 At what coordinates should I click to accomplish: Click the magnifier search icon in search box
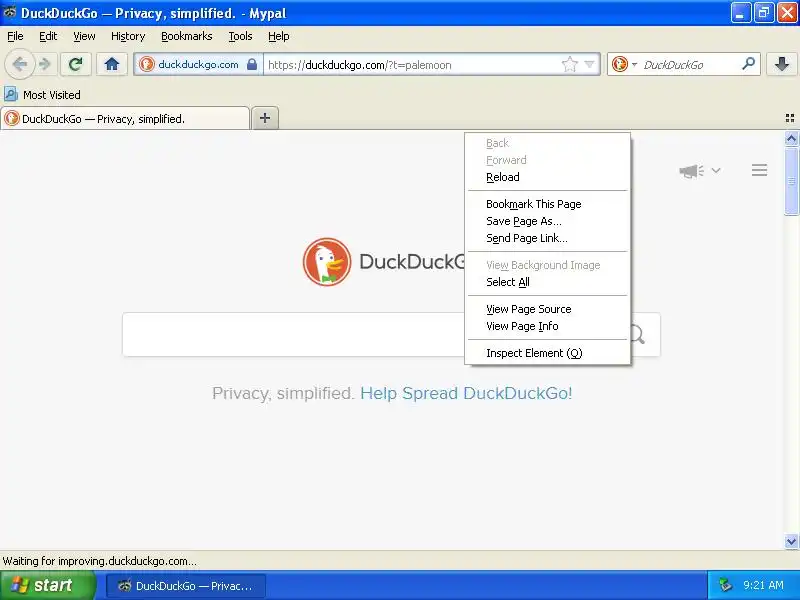(748, 64)
